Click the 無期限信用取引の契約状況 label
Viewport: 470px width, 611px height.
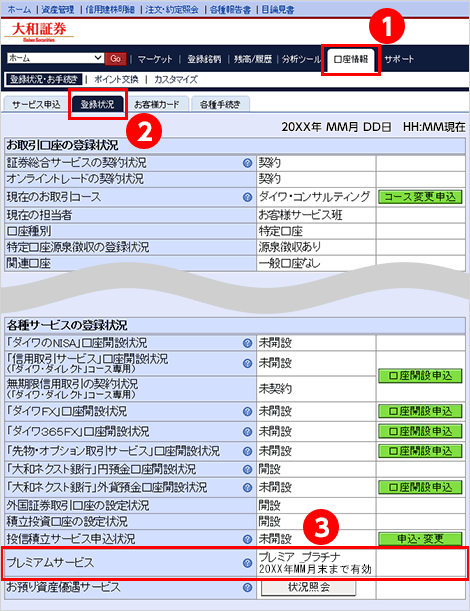coord(72,384)
